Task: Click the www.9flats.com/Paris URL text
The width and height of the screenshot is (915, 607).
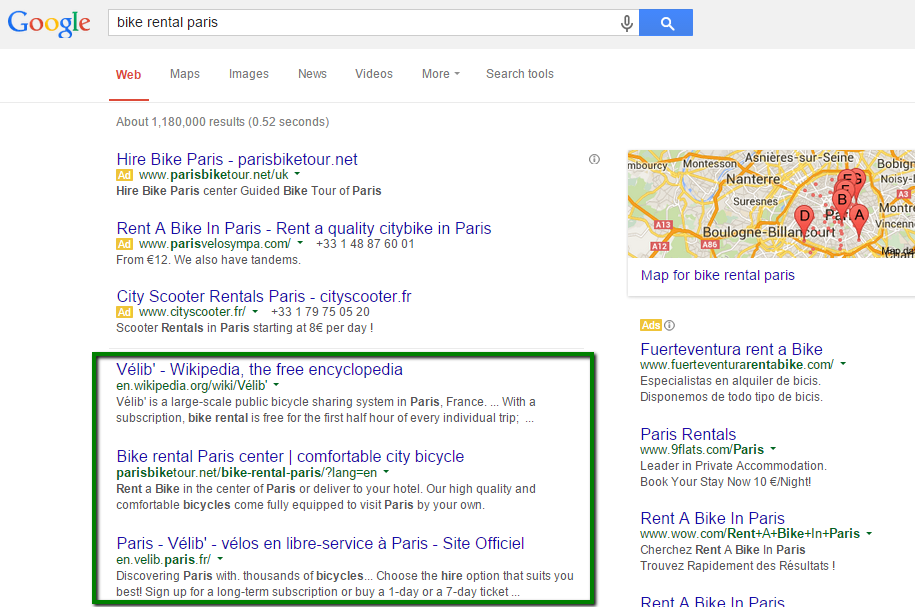Action: pyautogui.click(x=702, y=449)
